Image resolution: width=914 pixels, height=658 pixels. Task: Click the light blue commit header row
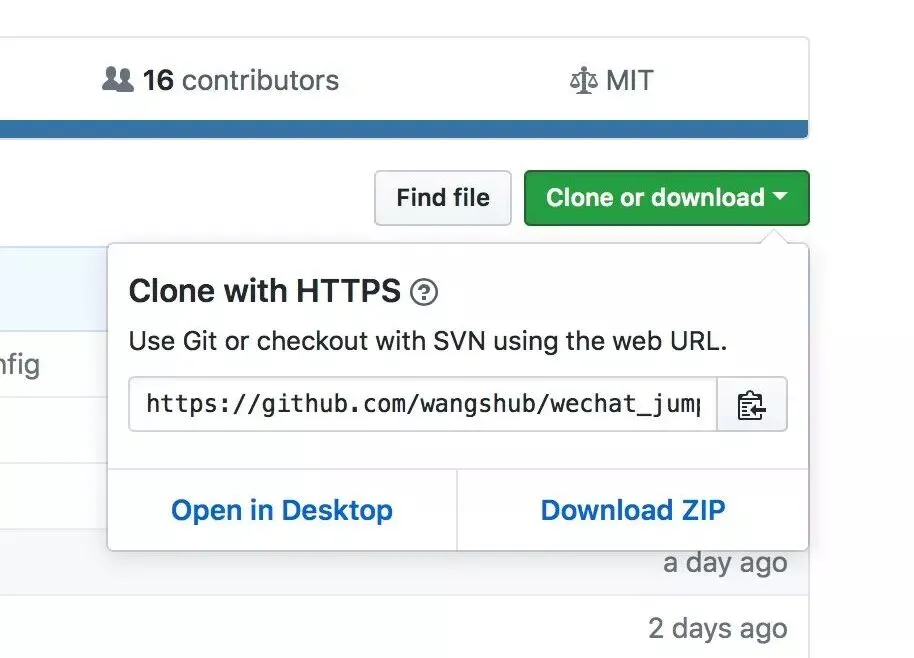(50, 290)
